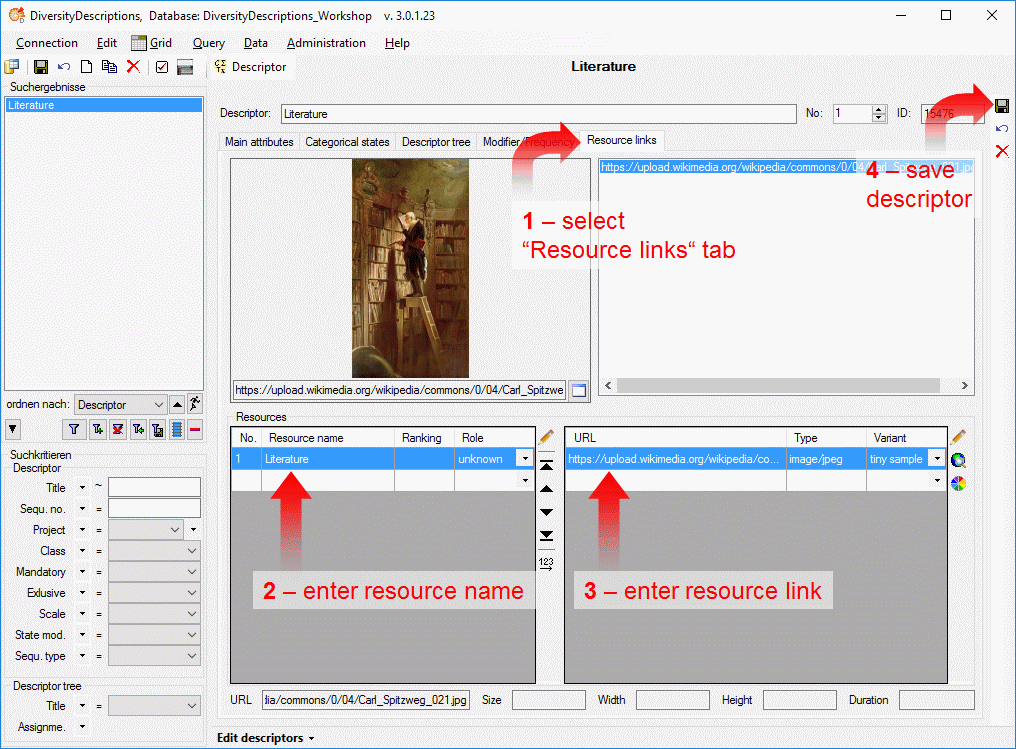Switch to the Descriptor tree tab

[x=436, y=142]
